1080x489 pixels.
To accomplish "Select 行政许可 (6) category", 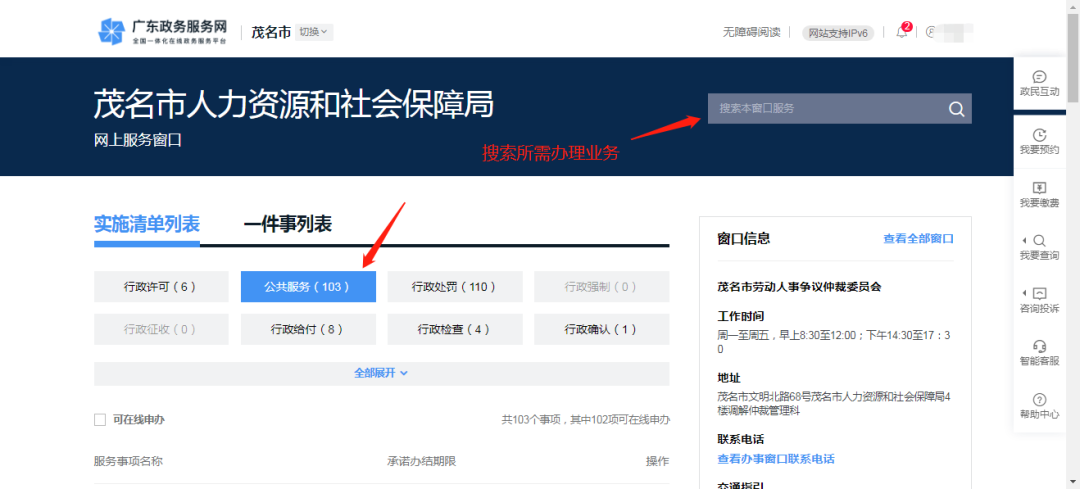I will pyautogui.click(x=161, y=287).
